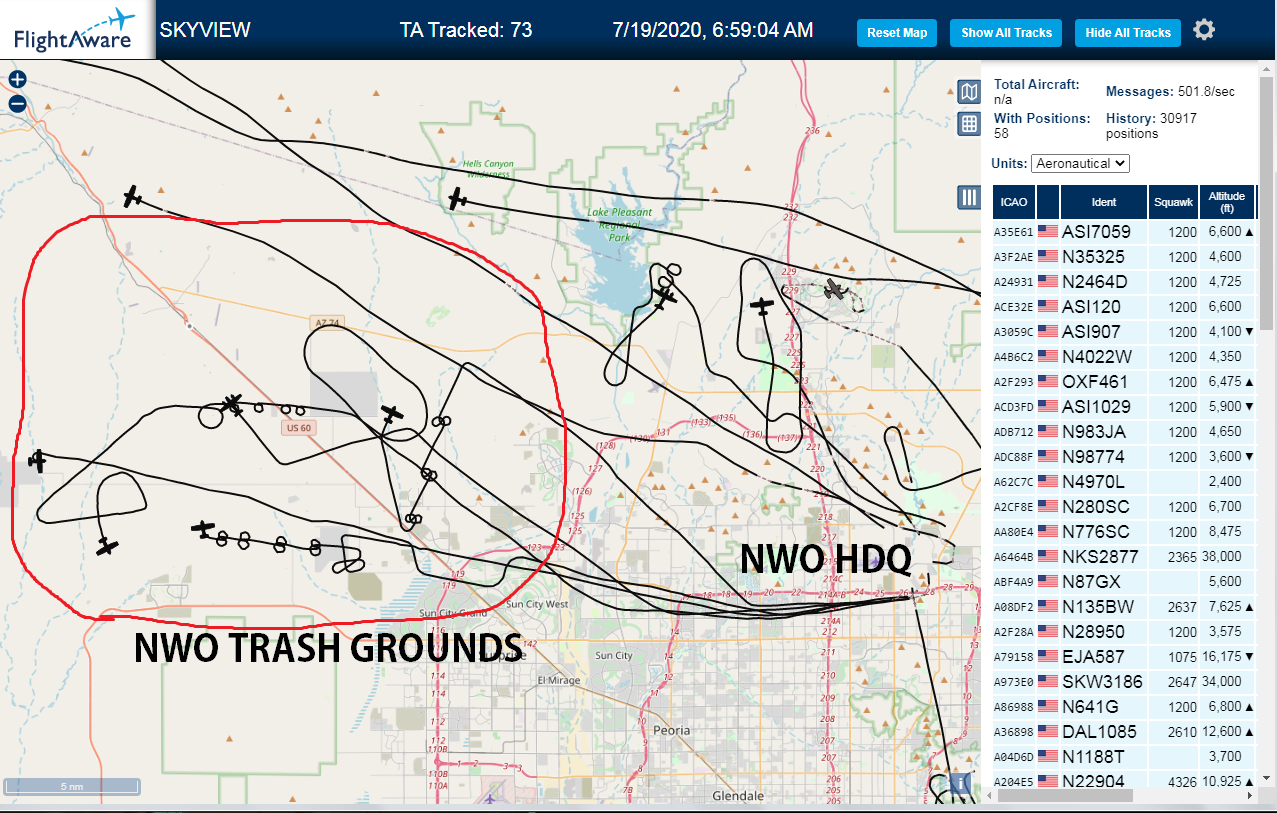Viewport: 1277px width, 813px height.
Task: Select the EJA587 ident
Action: click(x=1092, y=656)
